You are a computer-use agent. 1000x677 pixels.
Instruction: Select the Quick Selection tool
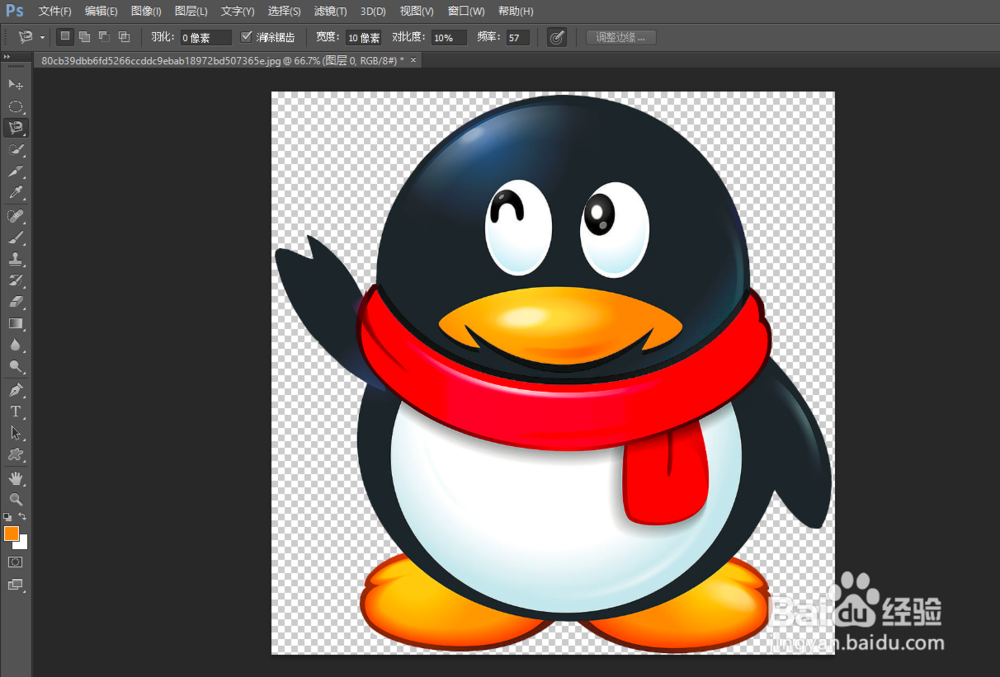coord(16,150)
